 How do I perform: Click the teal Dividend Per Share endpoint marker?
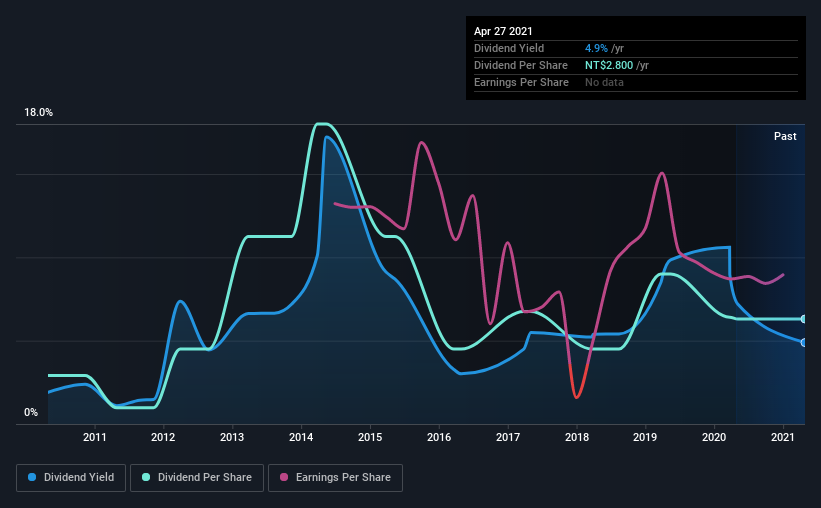tap(803, 319)
